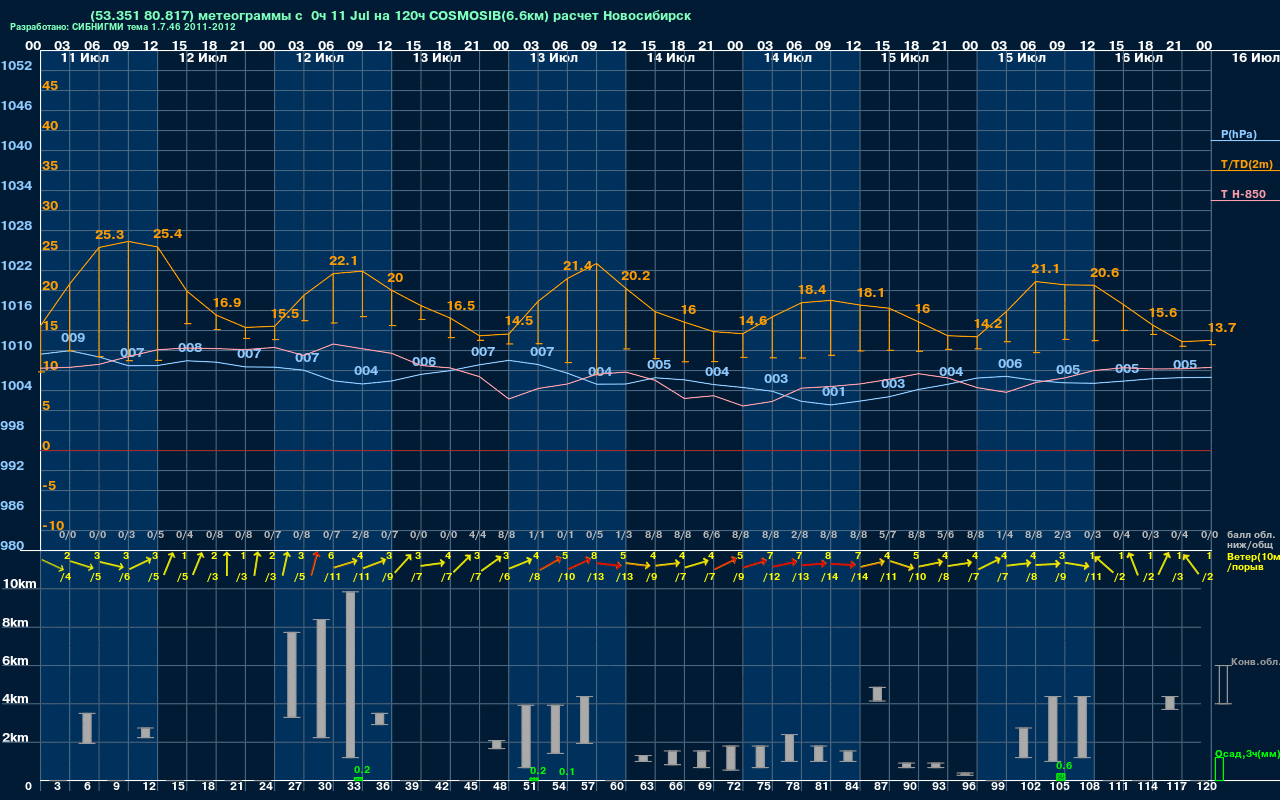Image resolution: width=1280 pixels, height=800 pixels.
Task: Click the pressure label 009
Action: coord(73,338)
